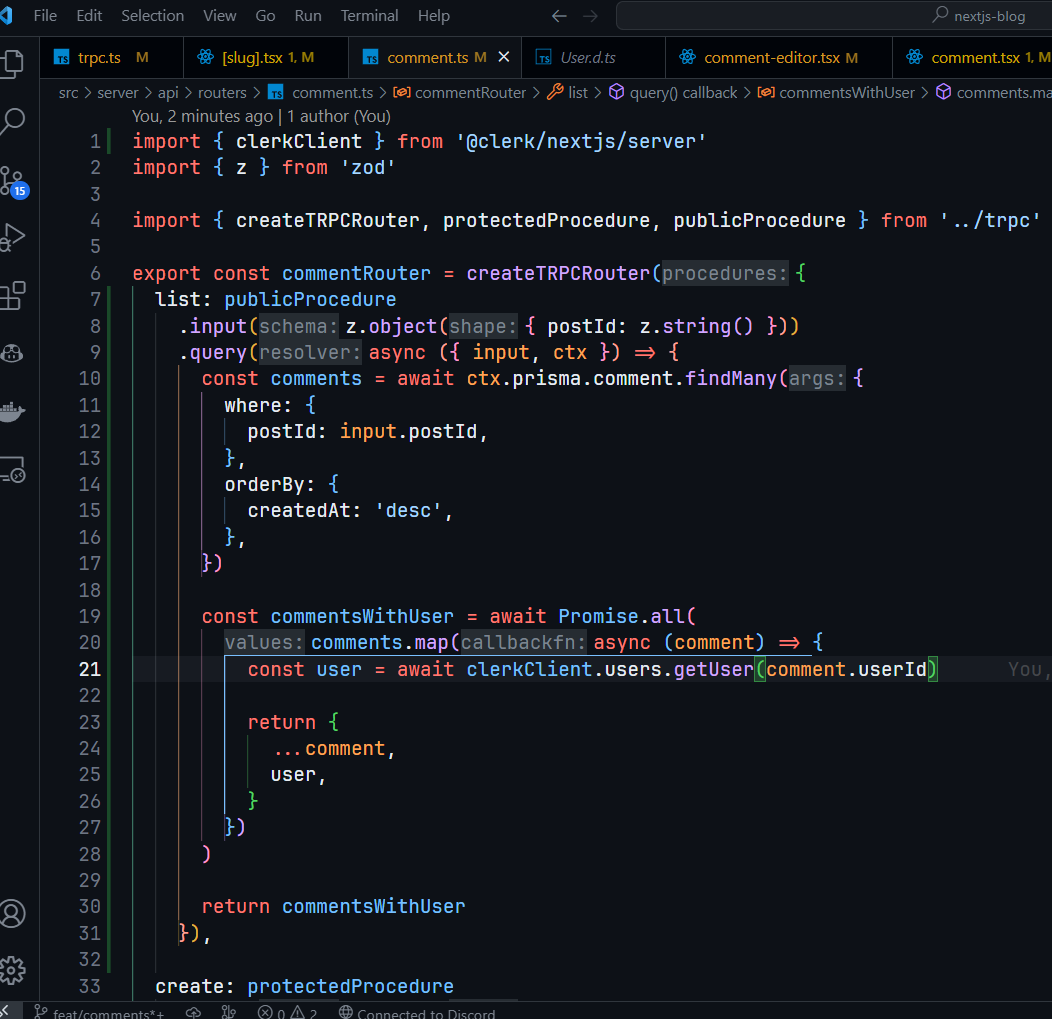Open the Remote Explorer view
The width and height of the screenshot is (1052, 1019).
click(x=14, y=469)
